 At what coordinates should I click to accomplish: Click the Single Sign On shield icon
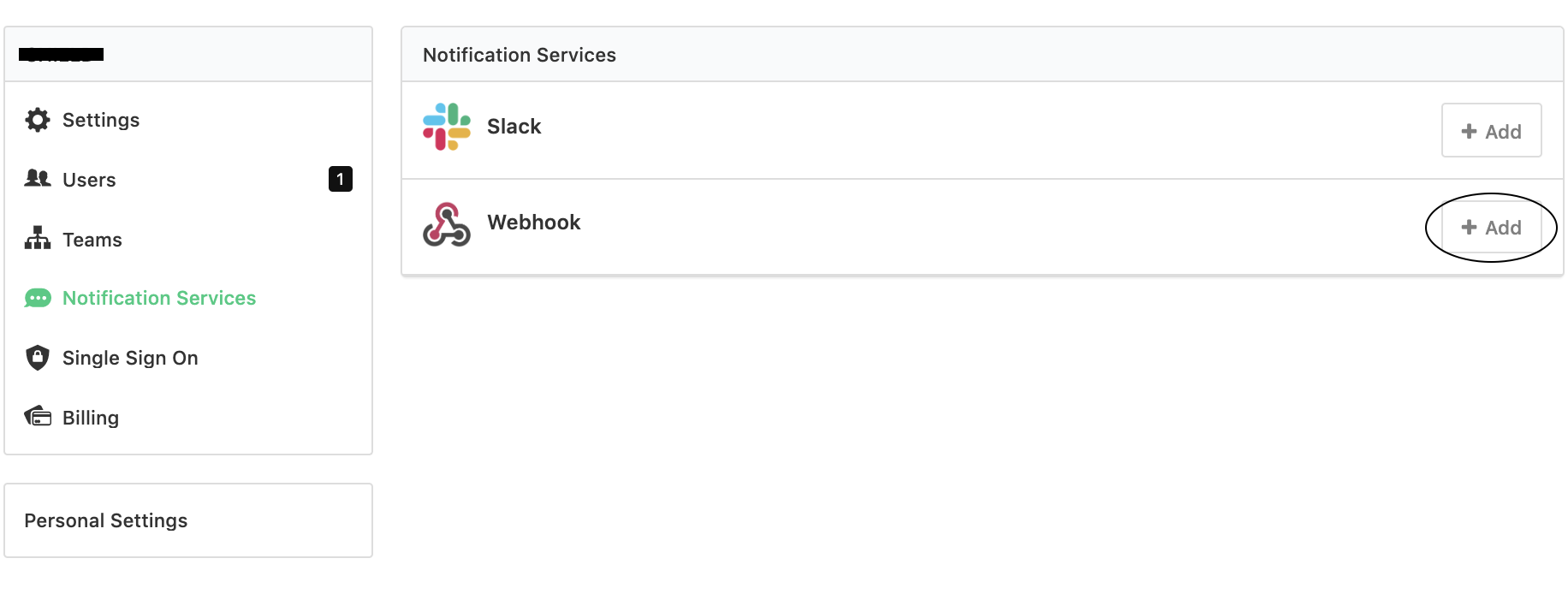38,358
